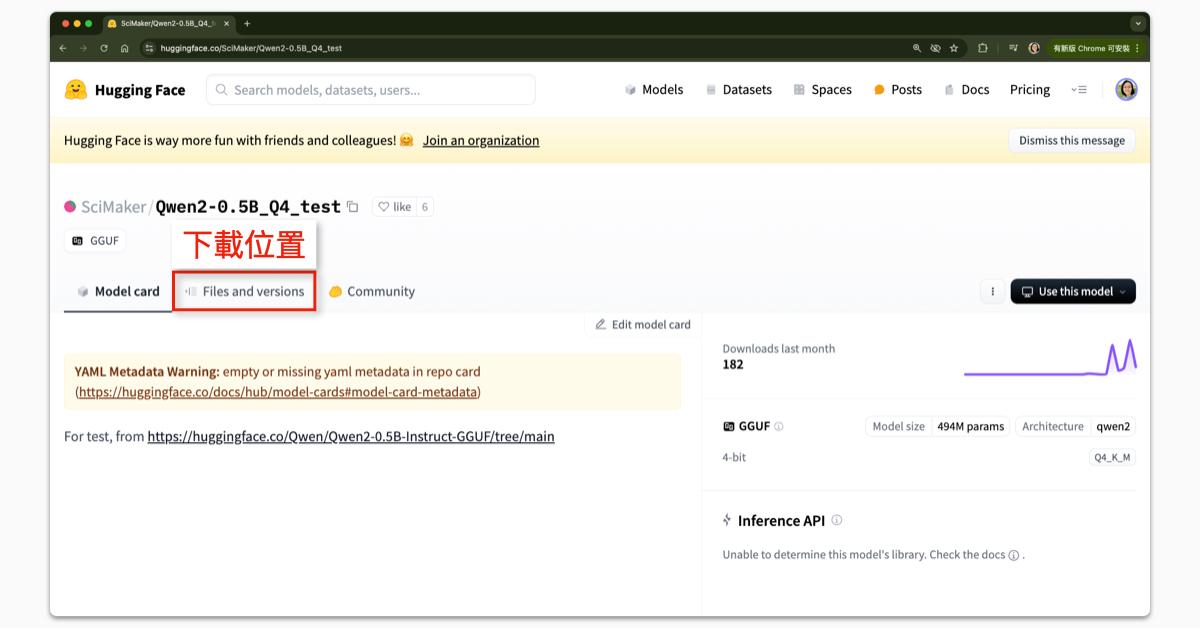
Task: Open the three-dot options beside Use this model
Action: 992,291
